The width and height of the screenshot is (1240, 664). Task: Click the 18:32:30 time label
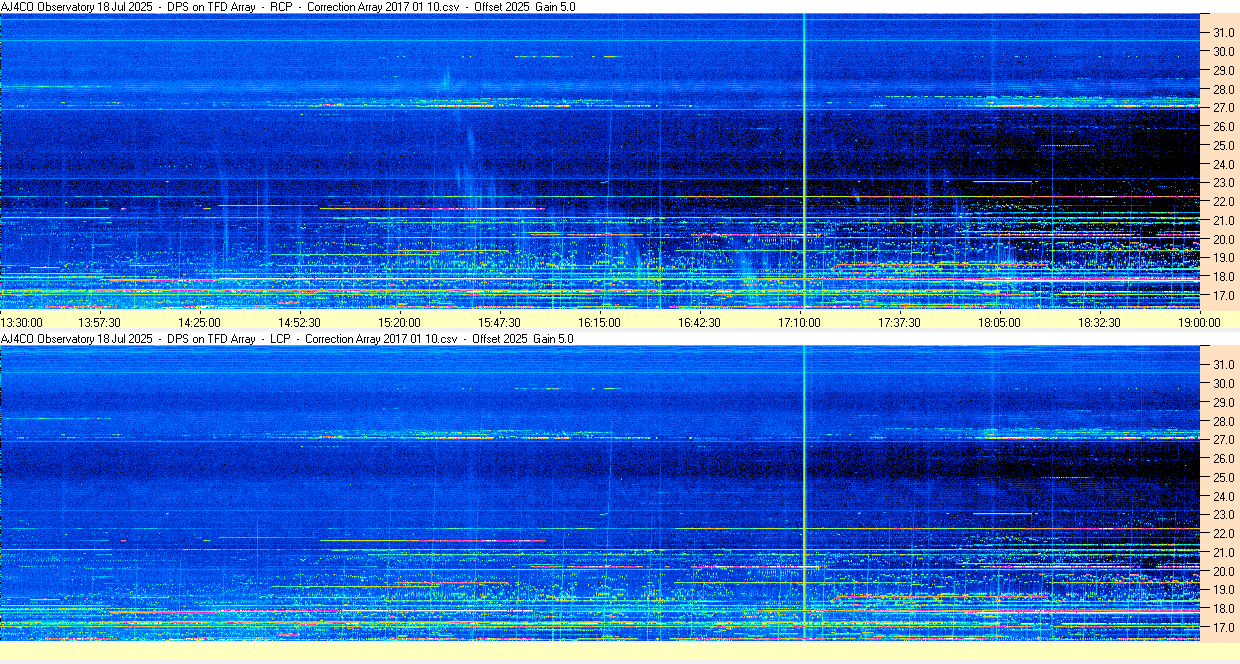coord(1099,322)
